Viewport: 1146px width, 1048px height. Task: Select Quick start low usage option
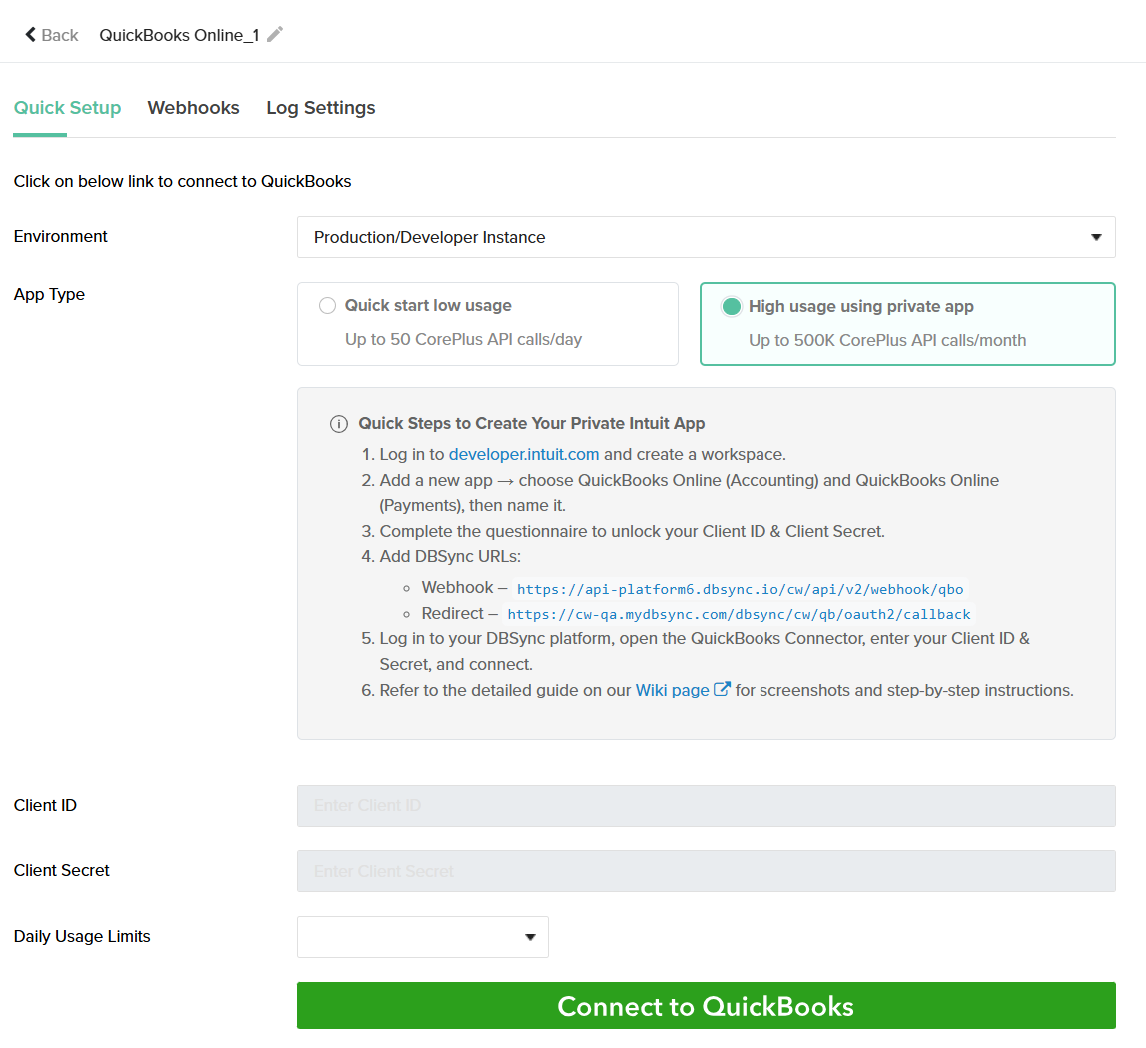tap(327, 306)
